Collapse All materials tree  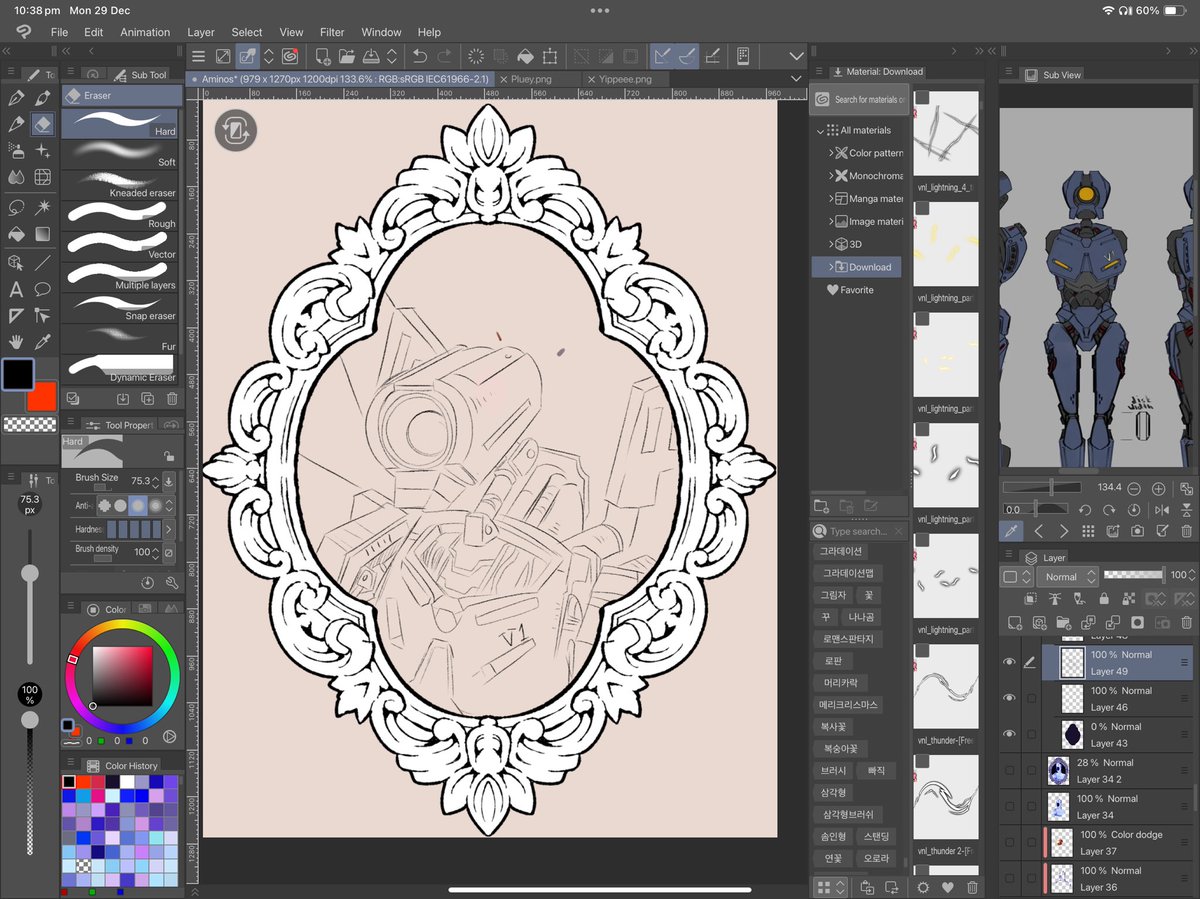(x=820, y=131)
